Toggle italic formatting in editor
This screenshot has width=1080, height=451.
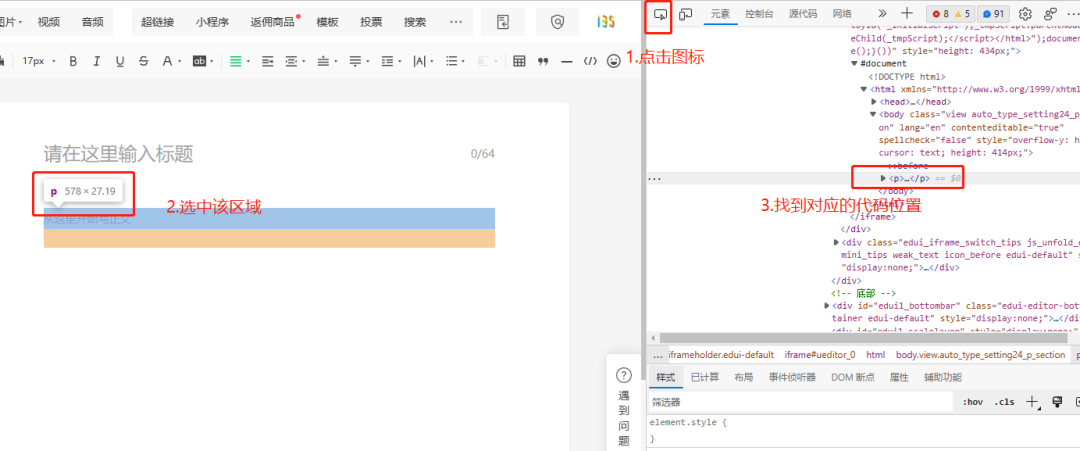coord(96,61)
